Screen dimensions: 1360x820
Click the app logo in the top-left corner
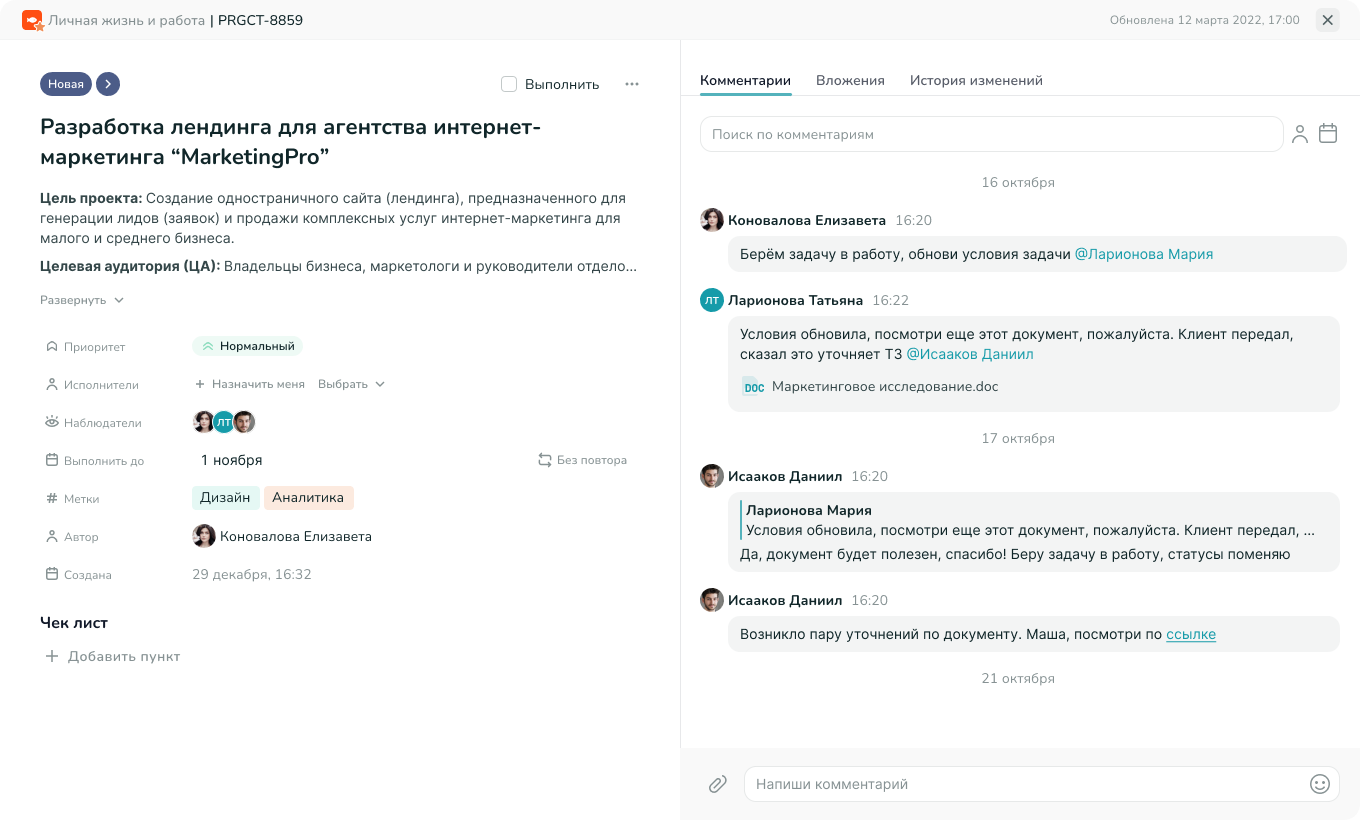click(x=30, y=19)
